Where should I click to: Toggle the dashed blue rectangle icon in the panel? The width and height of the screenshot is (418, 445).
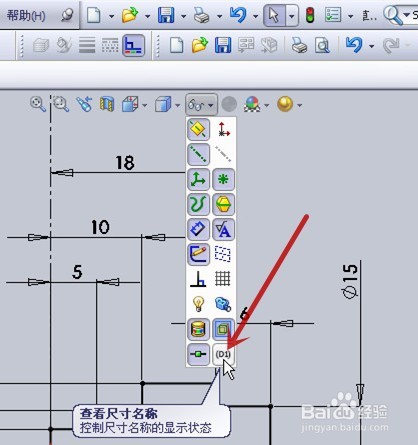[223, 254]
